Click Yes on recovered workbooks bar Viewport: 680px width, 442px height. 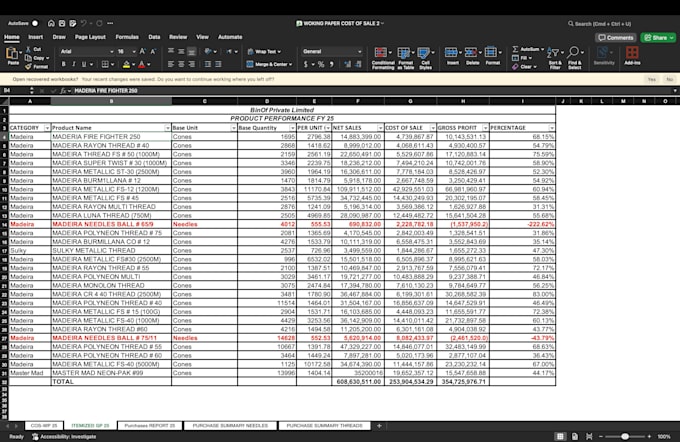(651, 79)
